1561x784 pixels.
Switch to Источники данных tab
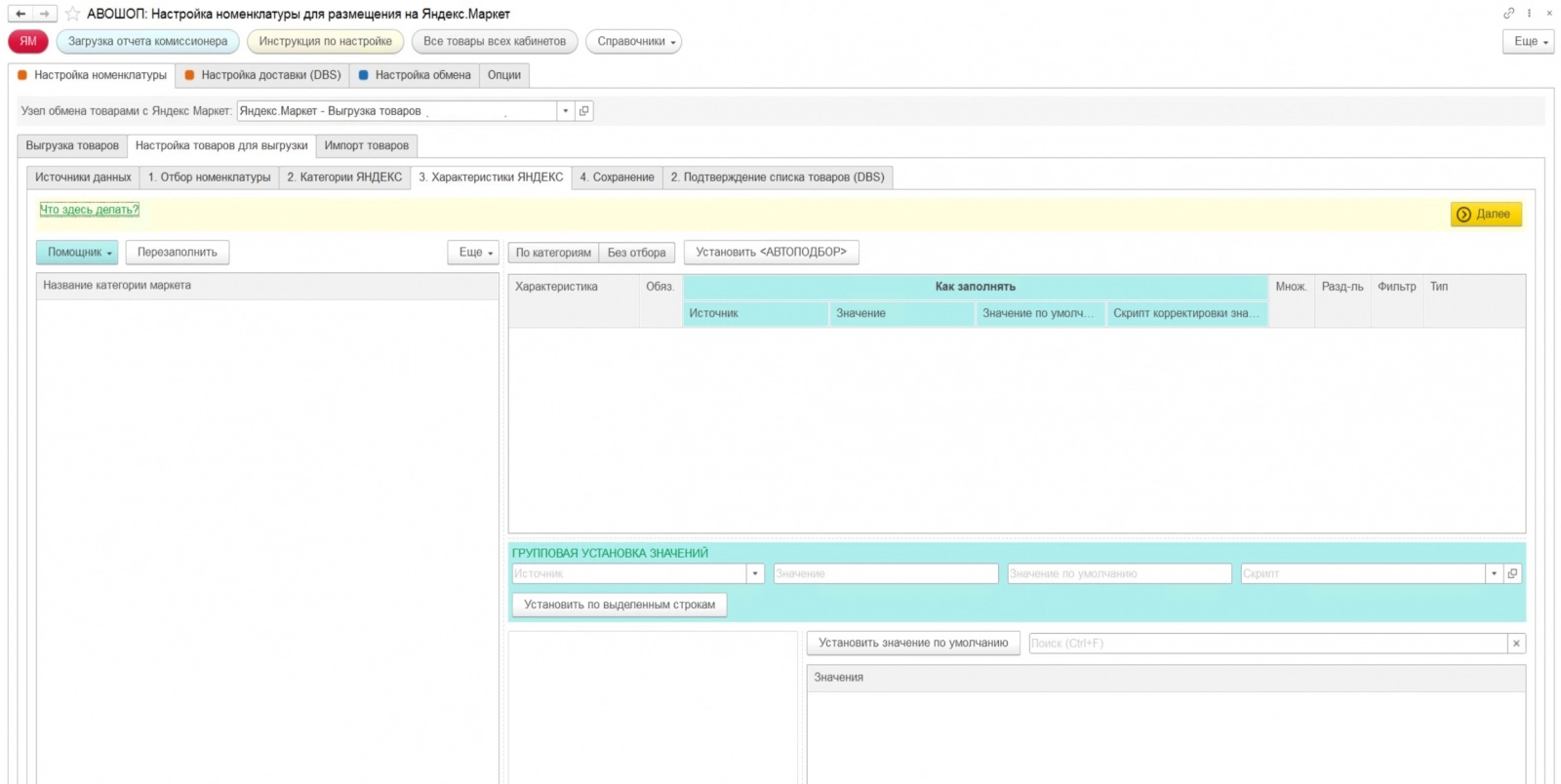(x=83, y=176)
